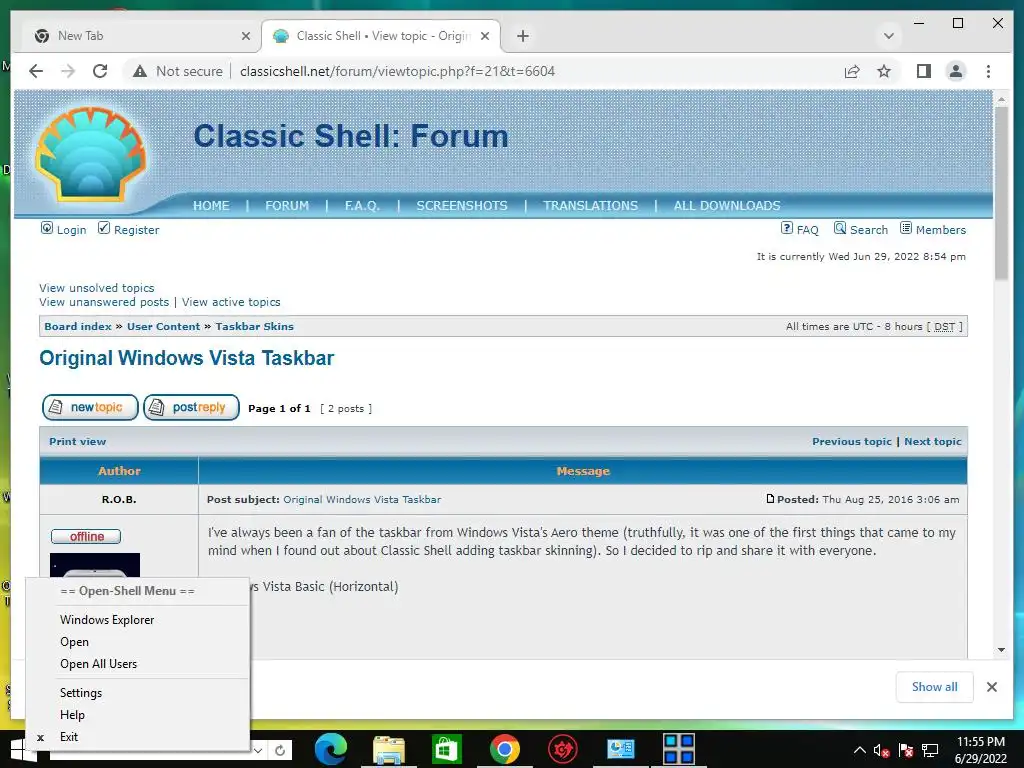Click the Search magnifier icon
Image resolution: width=1024 pixels, height=768 pixels.
(x=840, y=228)
